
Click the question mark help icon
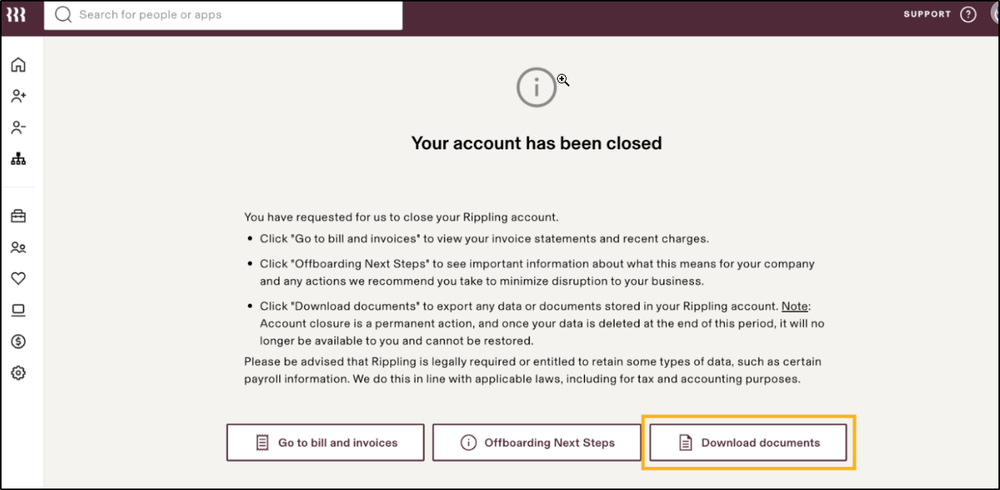coord(968,15)
